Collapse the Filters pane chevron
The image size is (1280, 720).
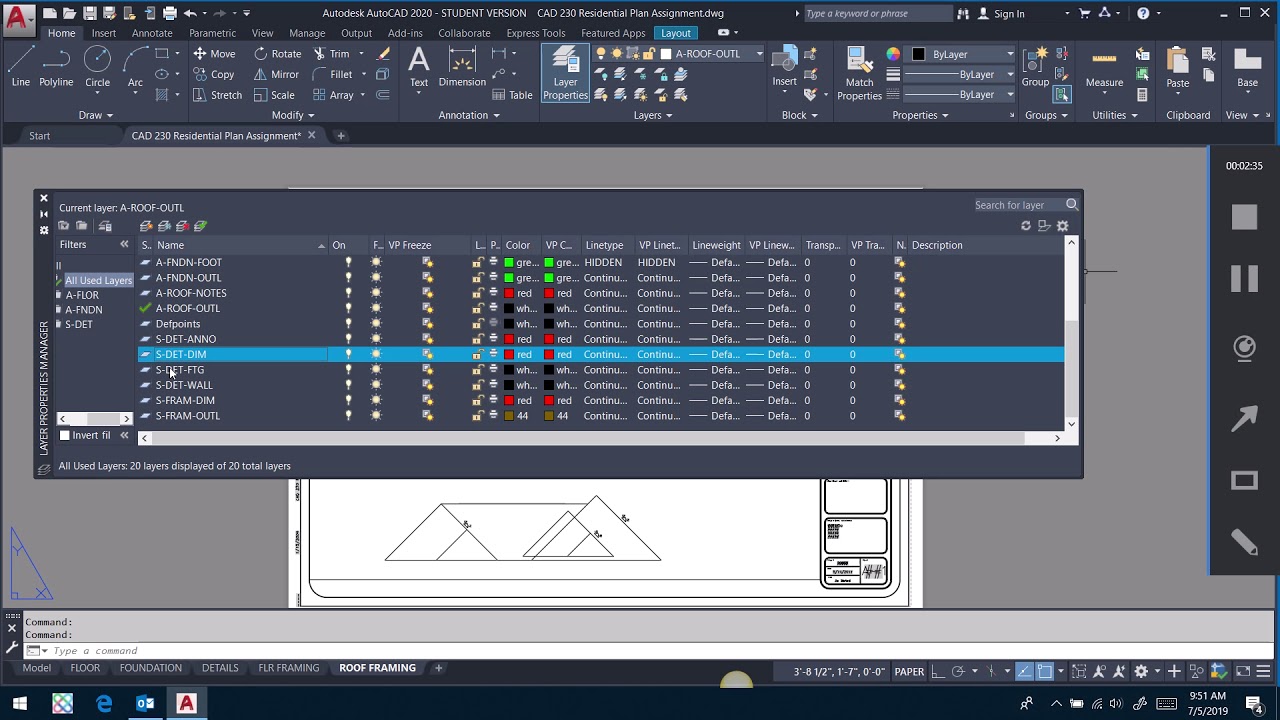(124, 244)
